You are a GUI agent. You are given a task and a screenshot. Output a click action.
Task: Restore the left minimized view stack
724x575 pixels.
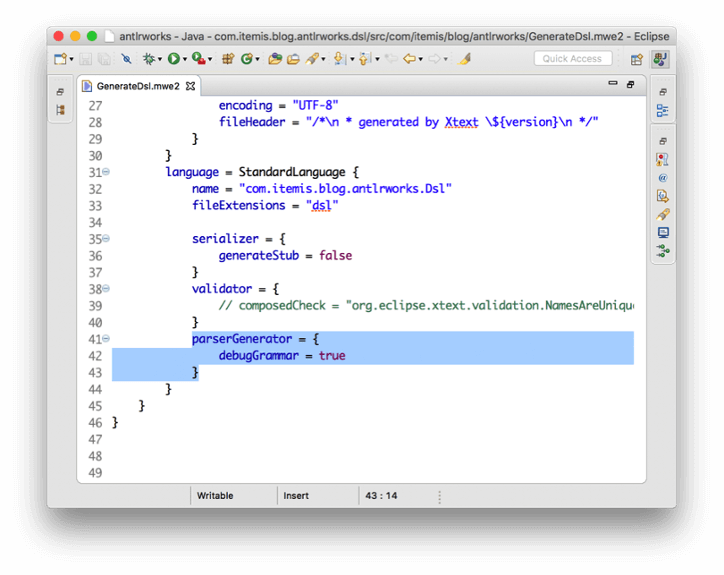(x=60, y=92)
